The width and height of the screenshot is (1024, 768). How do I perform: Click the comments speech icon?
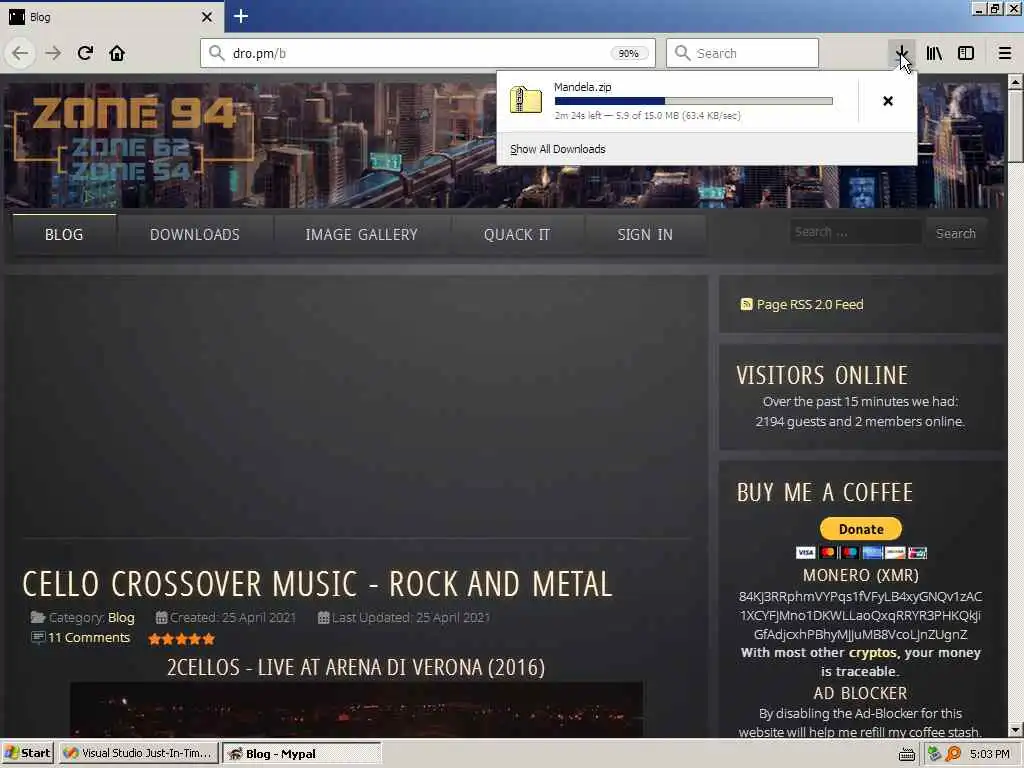point(38,637)
